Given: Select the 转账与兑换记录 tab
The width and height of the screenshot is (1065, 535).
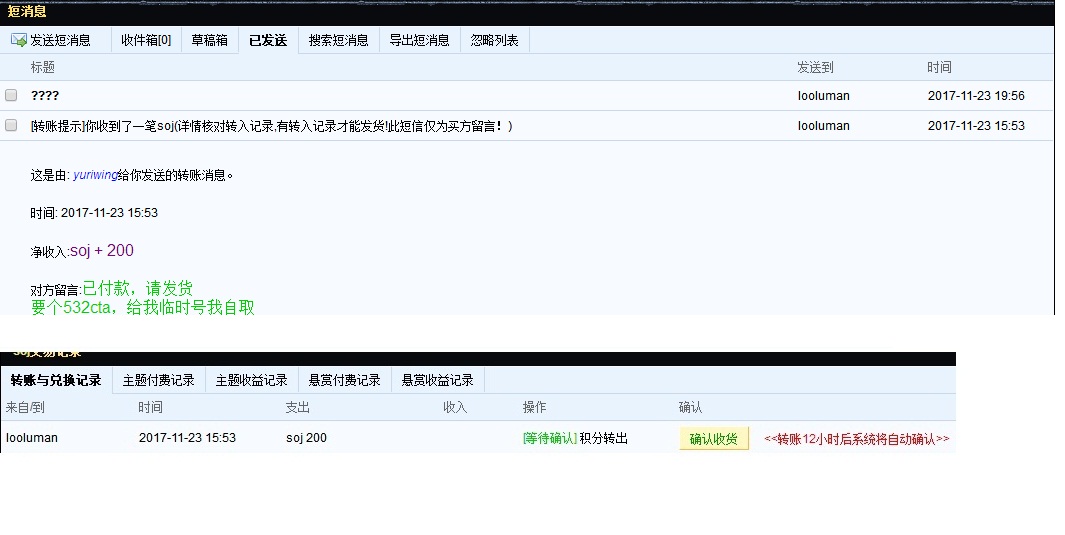Looking at the screenshot, I should tap(56, 381).
